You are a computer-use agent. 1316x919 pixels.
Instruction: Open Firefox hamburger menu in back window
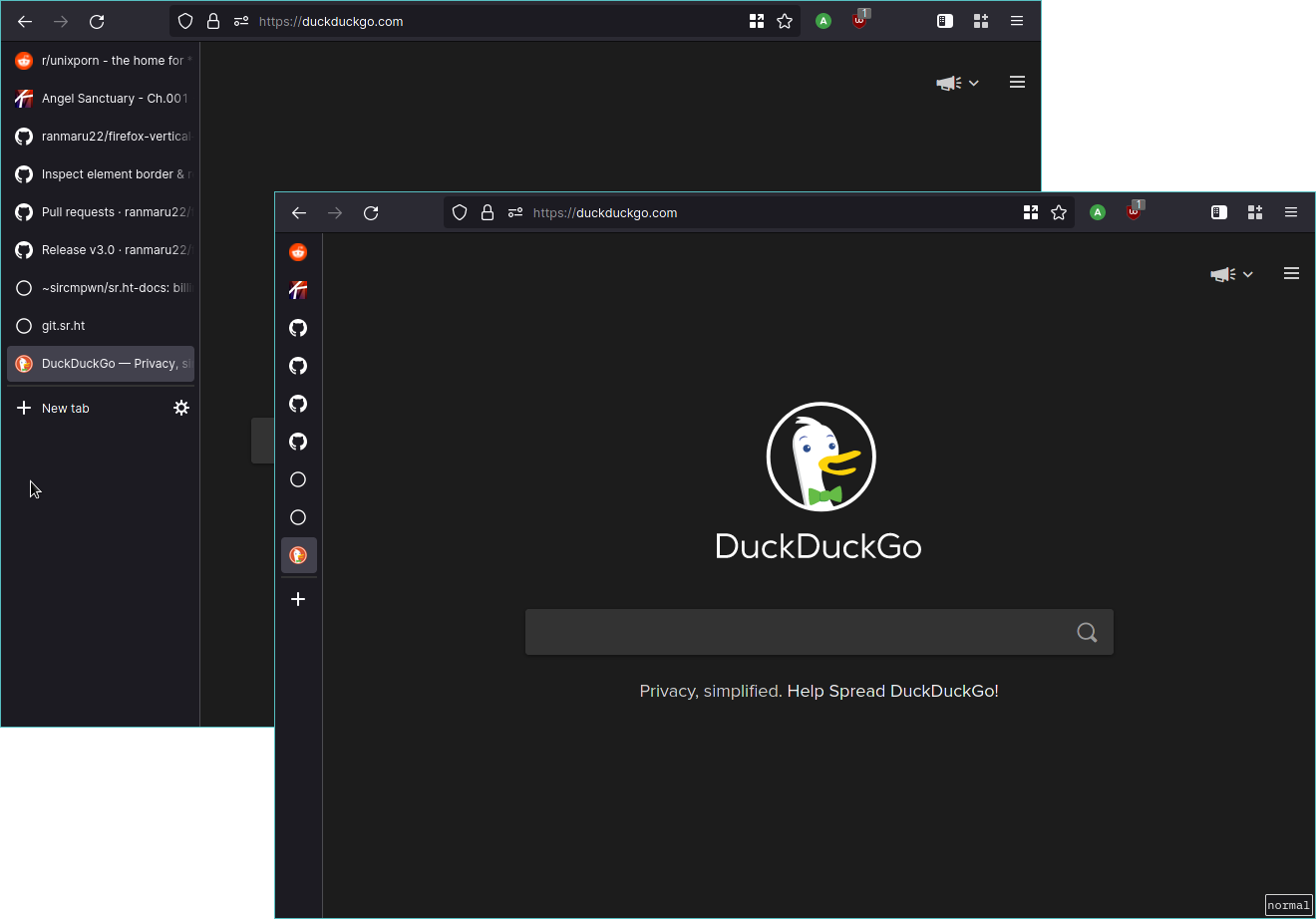1017,21
